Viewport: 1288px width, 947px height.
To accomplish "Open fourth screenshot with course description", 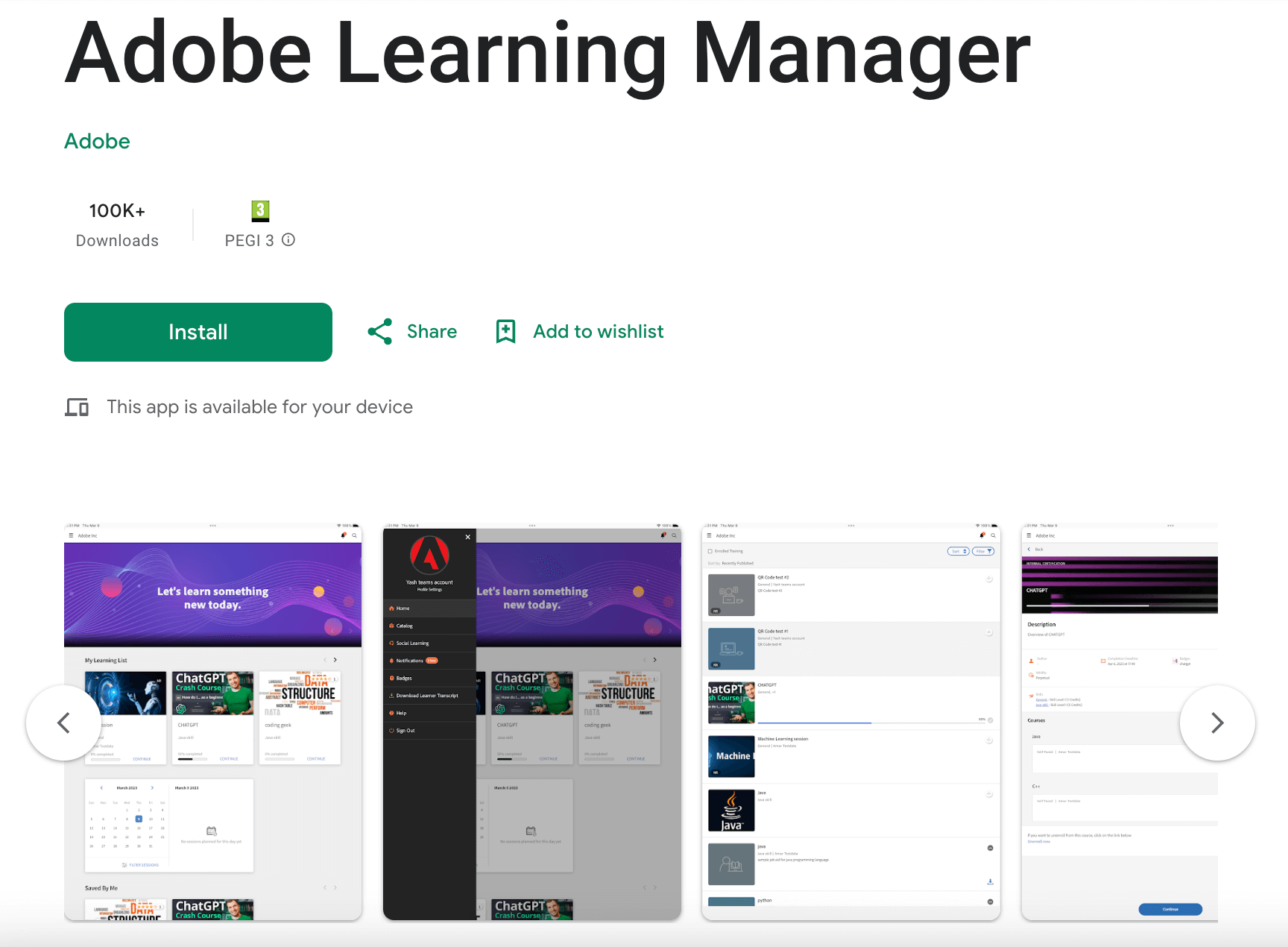I will [x=1120, y=722].
